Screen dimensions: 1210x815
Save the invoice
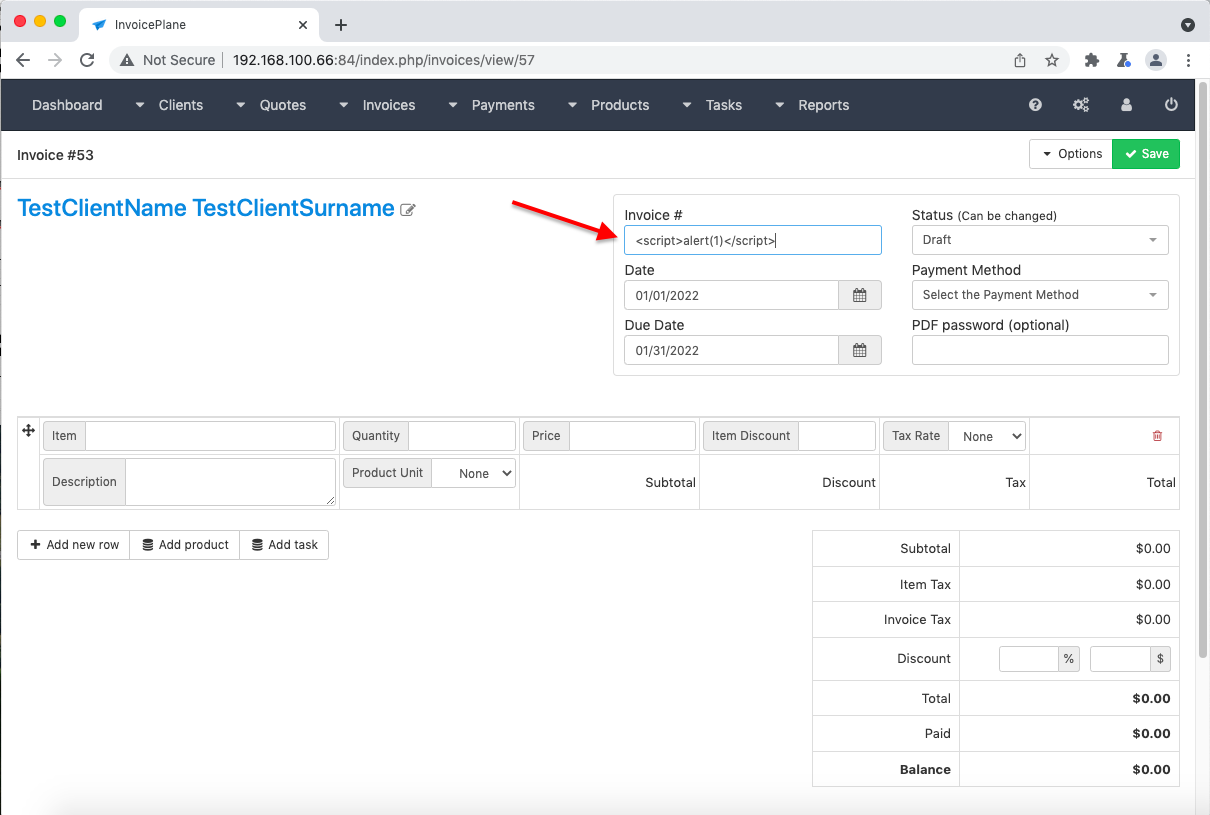click(1146, 154)
